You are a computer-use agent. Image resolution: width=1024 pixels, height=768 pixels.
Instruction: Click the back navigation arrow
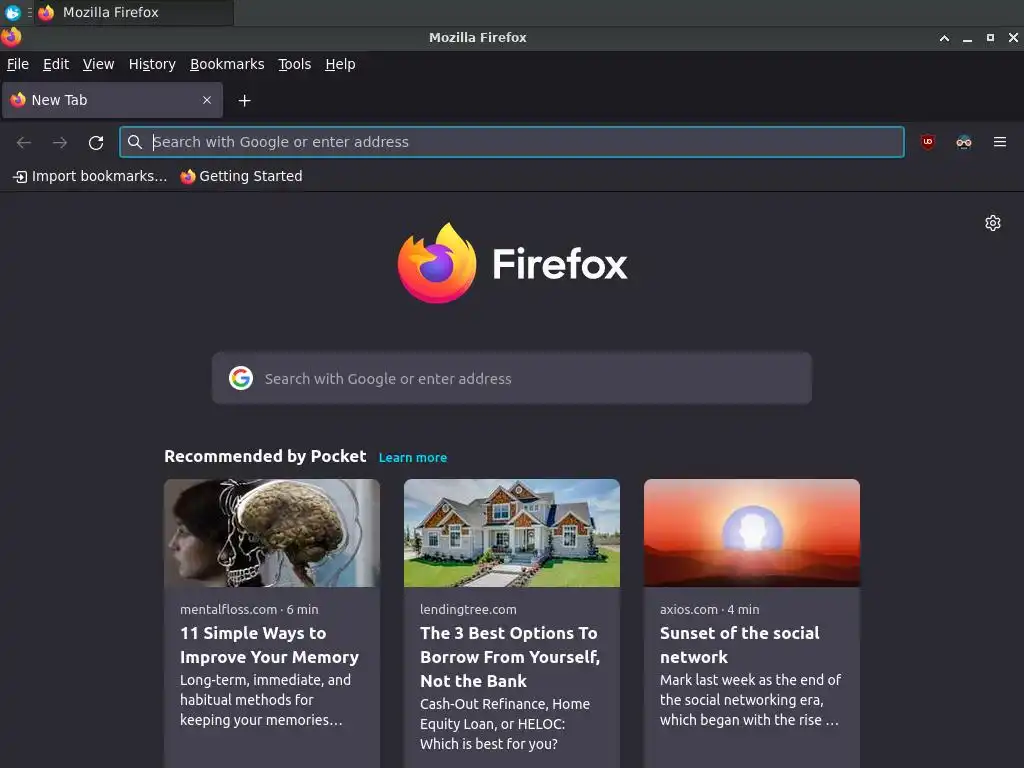pyautogui.click(x=24, y=142)
